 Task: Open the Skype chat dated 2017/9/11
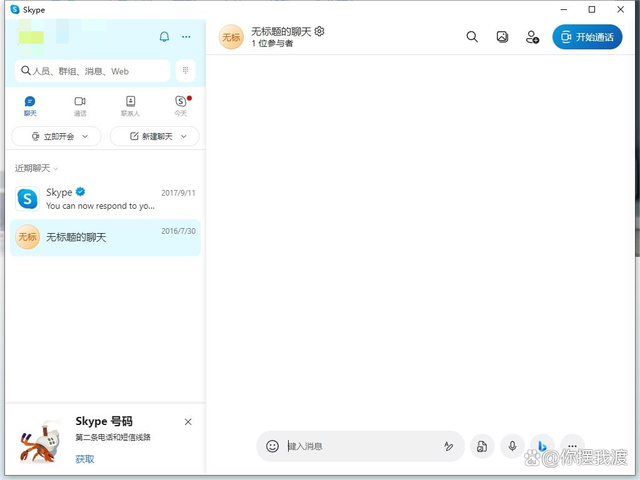click(105, 199)
